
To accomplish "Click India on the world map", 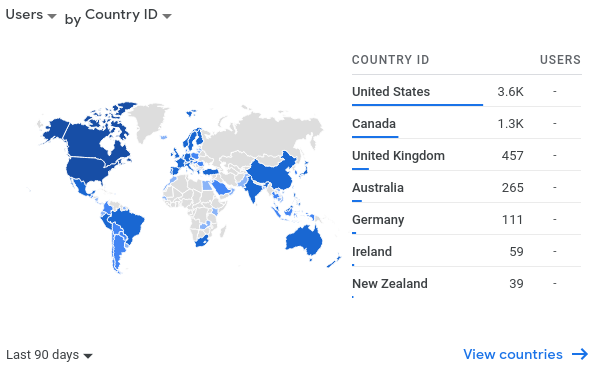I will (253, 187).
